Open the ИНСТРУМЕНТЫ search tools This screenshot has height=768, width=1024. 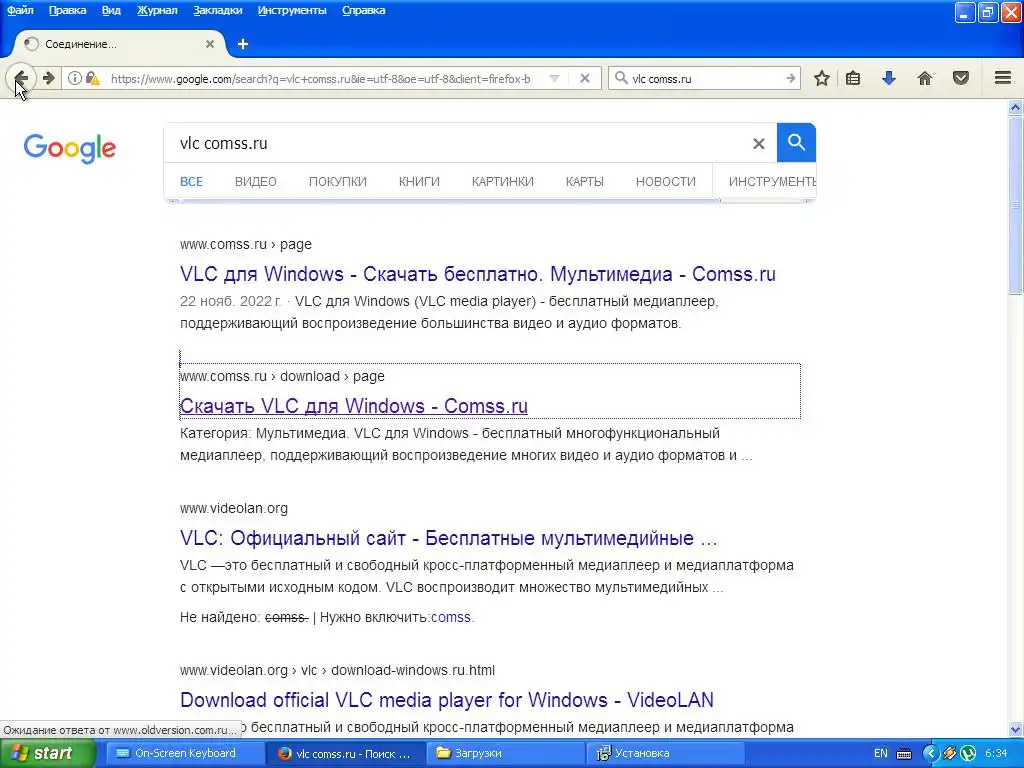[x=771, y=182]
